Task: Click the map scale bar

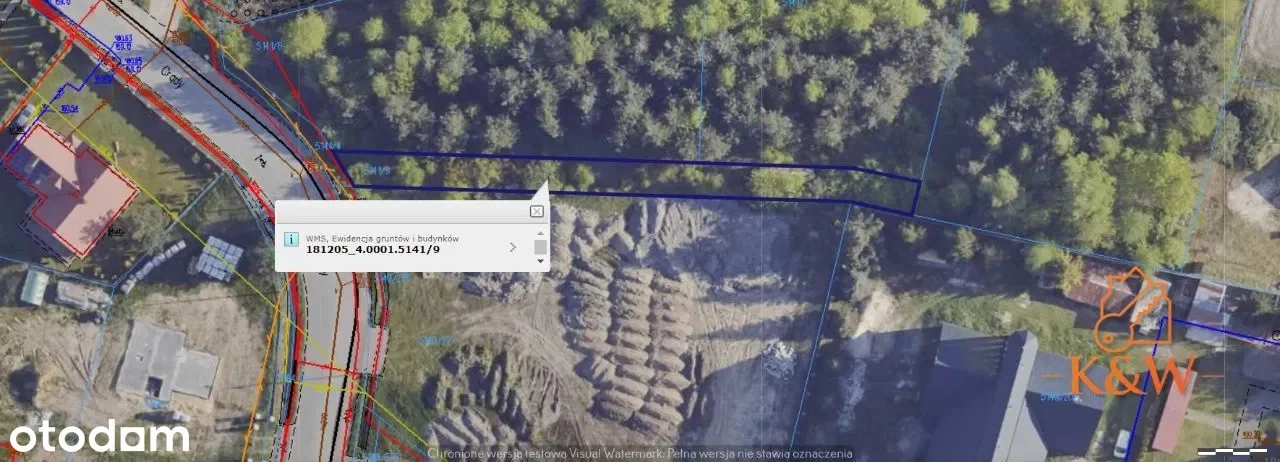Action: tap(1232, 452)
